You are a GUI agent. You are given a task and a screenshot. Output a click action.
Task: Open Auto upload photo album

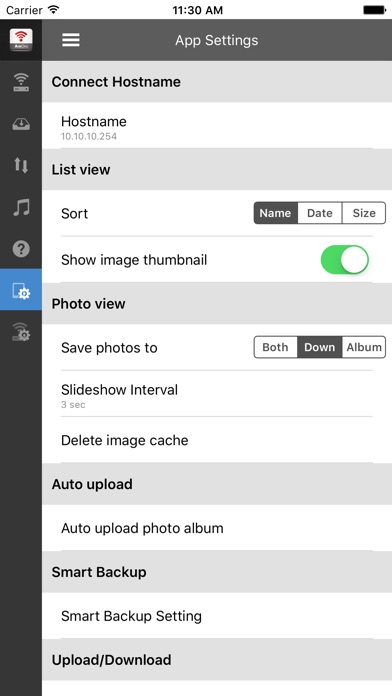click(217, 528)
